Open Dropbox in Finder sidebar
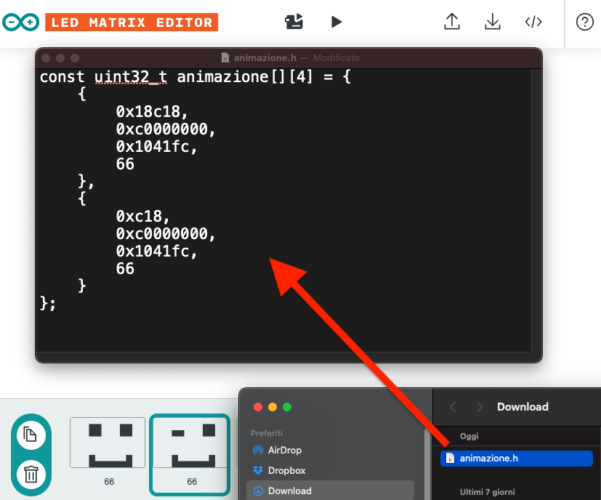Screen dimensions: 601x500 tap(286, 470)
